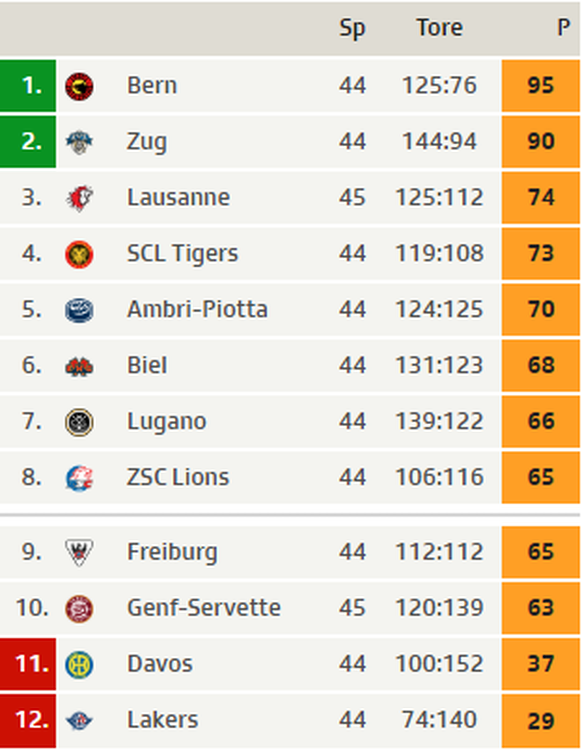
Task: Click the Zug team logo icon
Action: [x=79, y=143]
